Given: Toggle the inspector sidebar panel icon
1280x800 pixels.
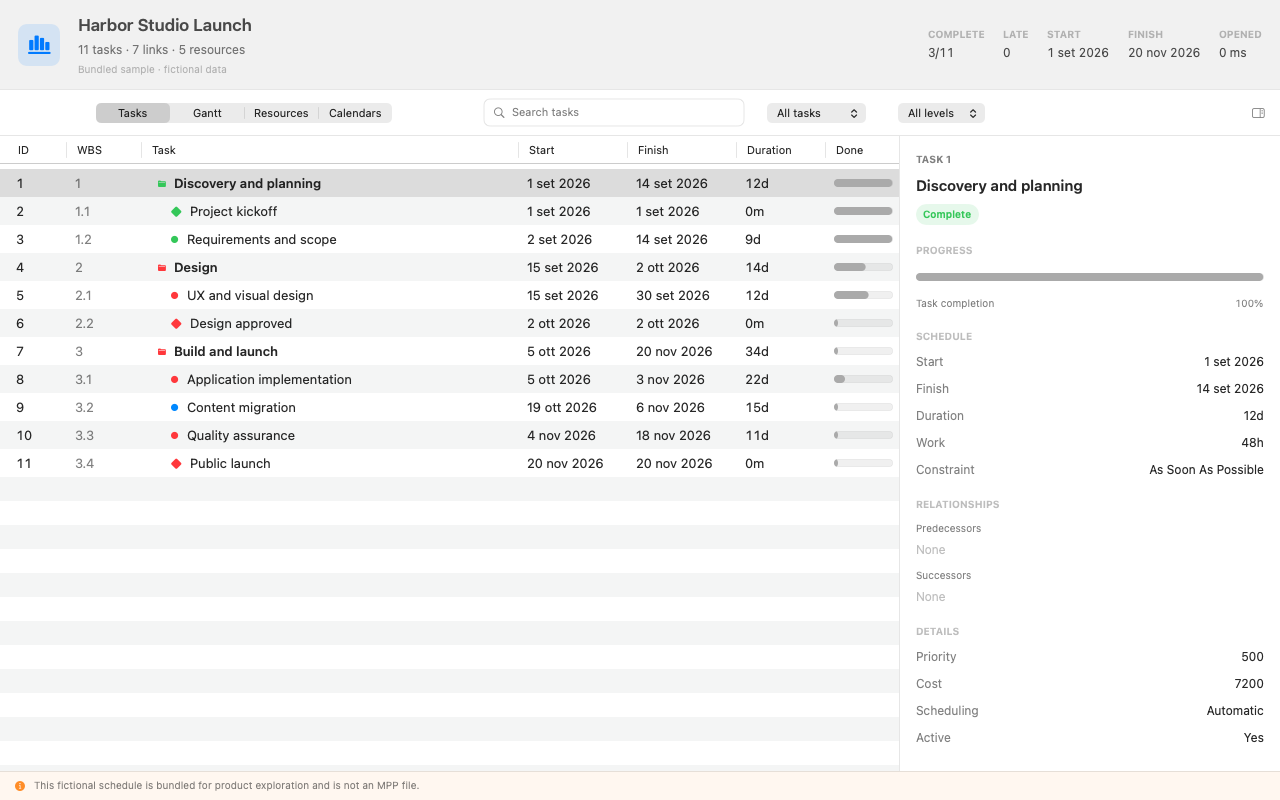Looking at the screenshot, I should pyautogui.click(x=1258, y=113).
